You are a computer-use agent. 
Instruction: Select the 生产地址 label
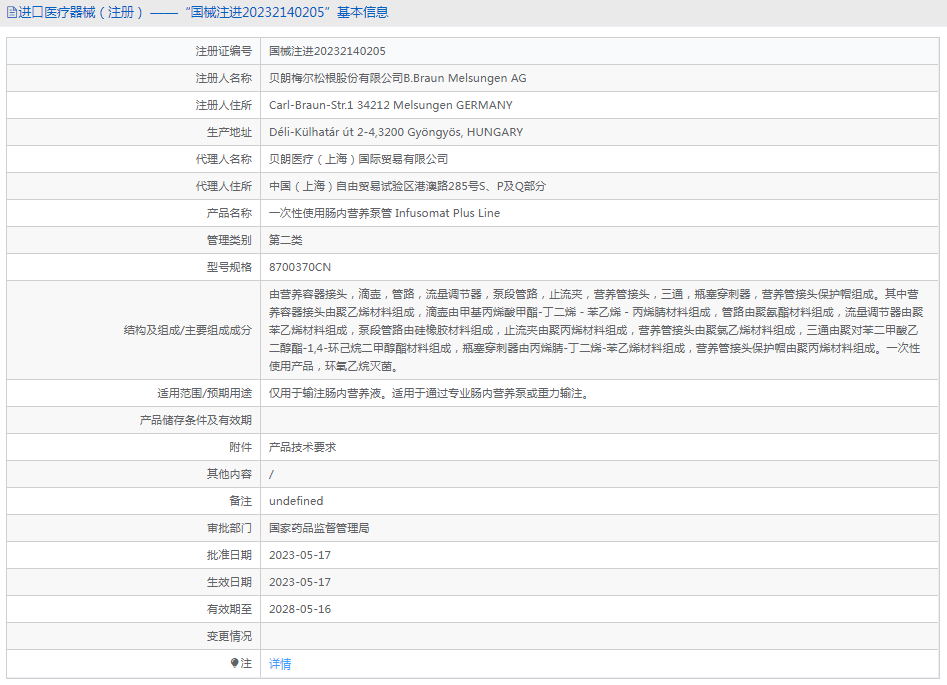coord(229,132)
